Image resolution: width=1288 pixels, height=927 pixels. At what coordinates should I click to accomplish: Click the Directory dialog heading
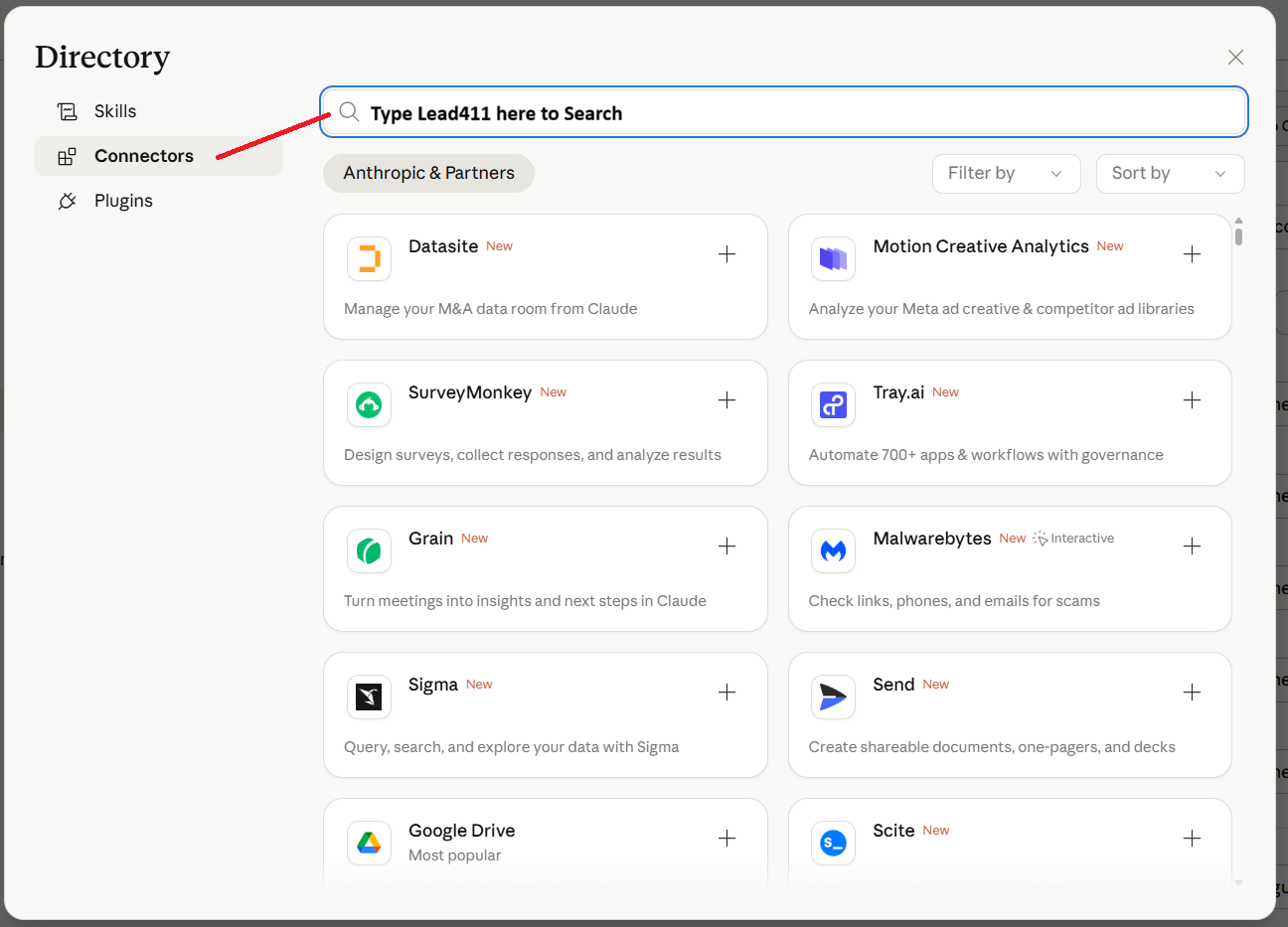(x=102, y=58)
